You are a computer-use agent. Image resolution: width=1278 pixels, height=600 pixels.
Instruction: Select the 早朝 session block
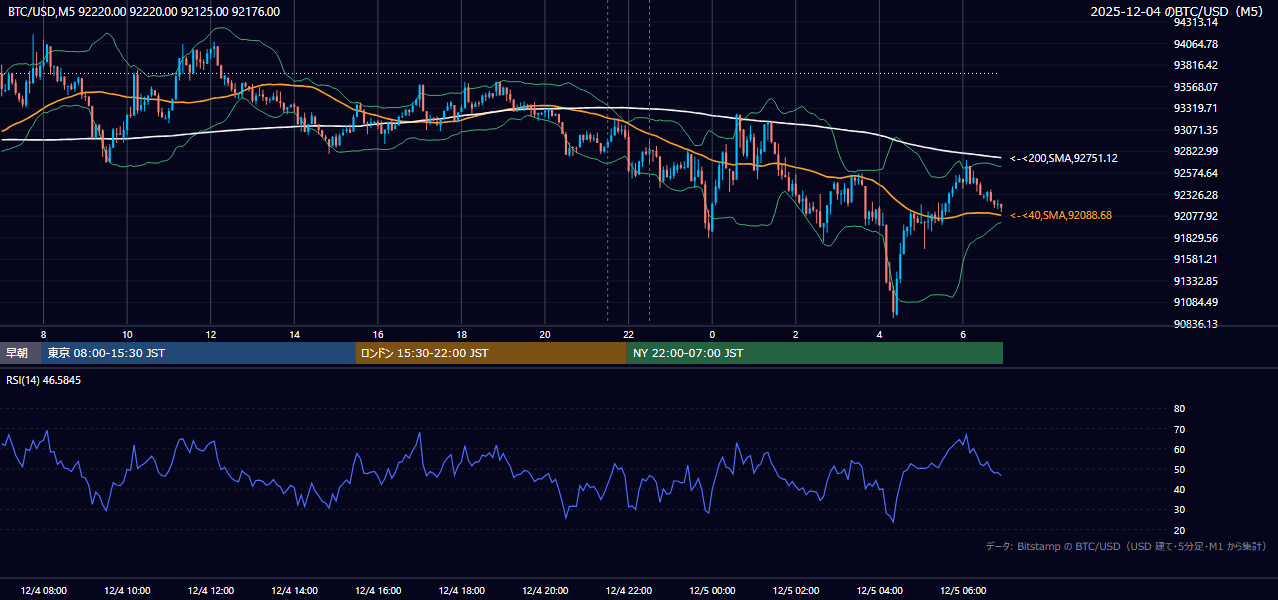click(x=20, y=353)
